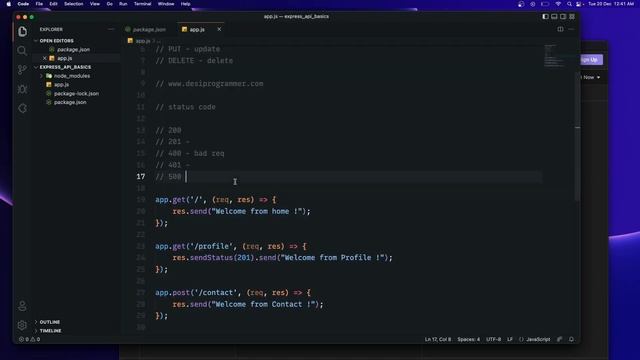Open the Selection menu
Screen dimensions: 640x360
click(73, 4)
